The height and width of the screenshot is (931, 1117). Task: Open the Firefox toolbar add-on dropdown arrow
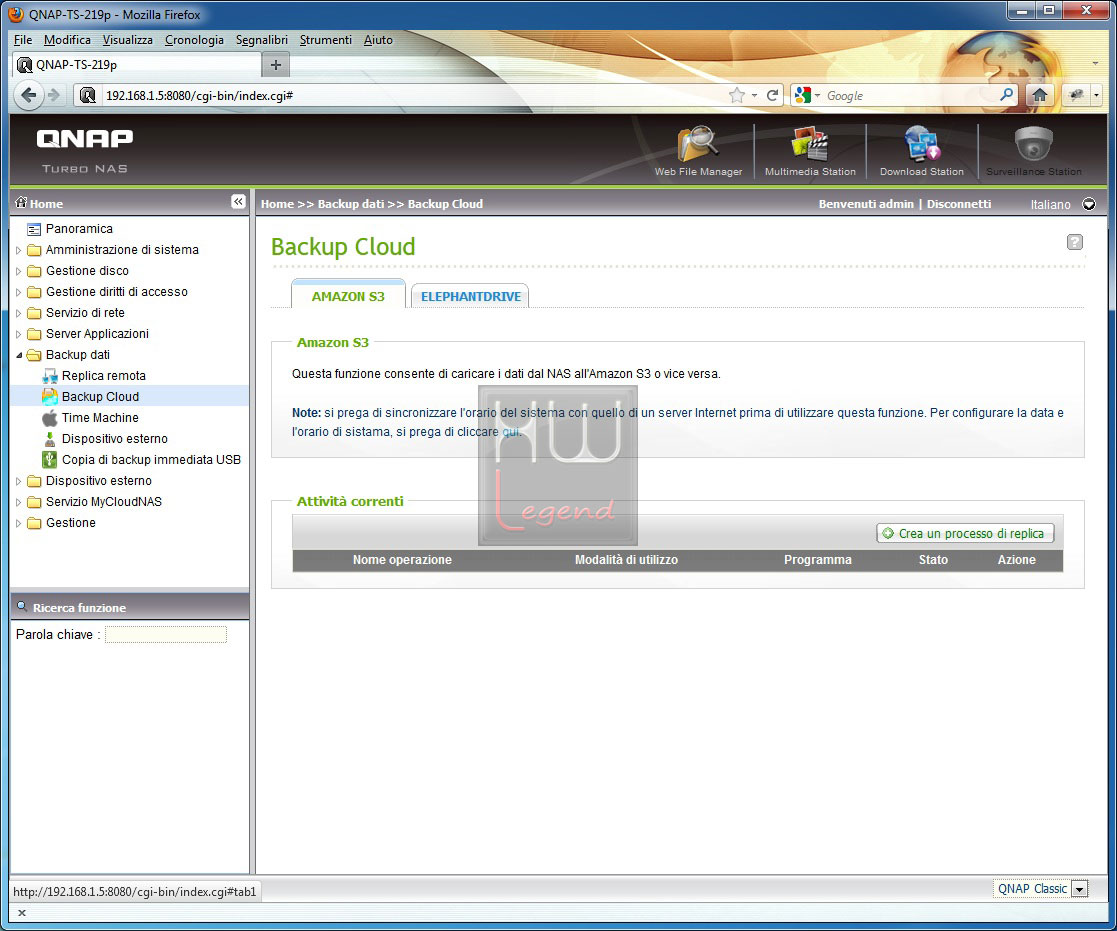[x=1096, y=95]
